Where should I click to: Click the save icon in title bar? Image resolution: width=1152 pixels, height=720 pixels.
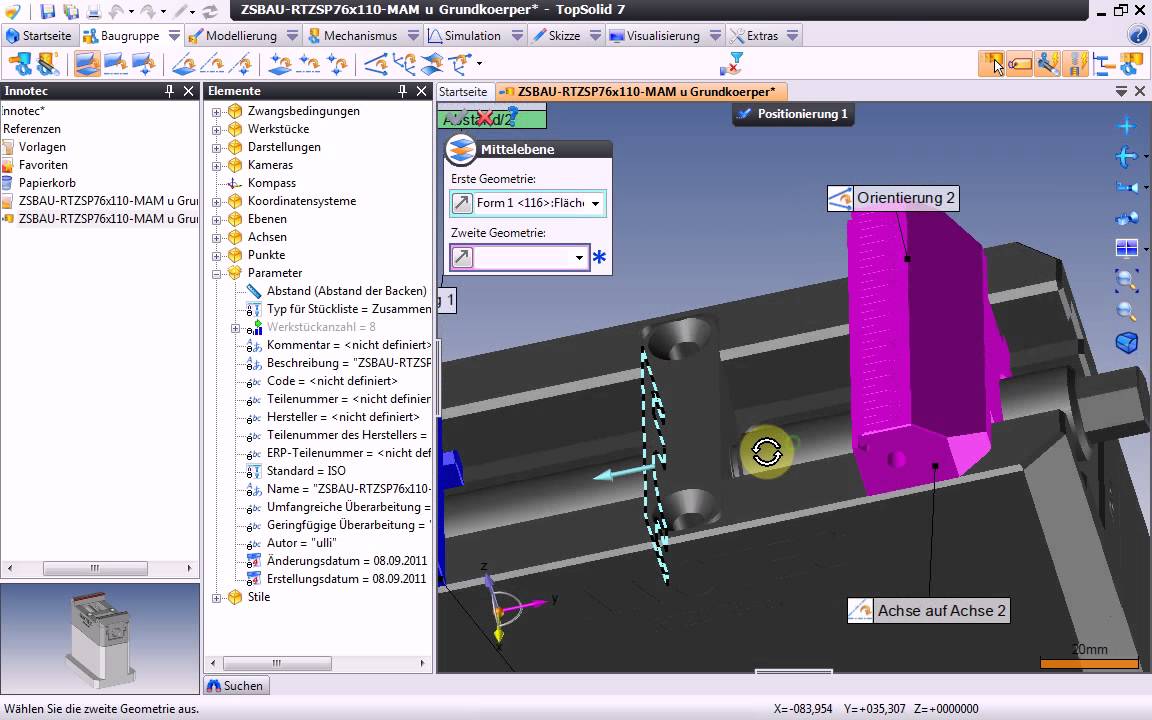click(49, 12)
